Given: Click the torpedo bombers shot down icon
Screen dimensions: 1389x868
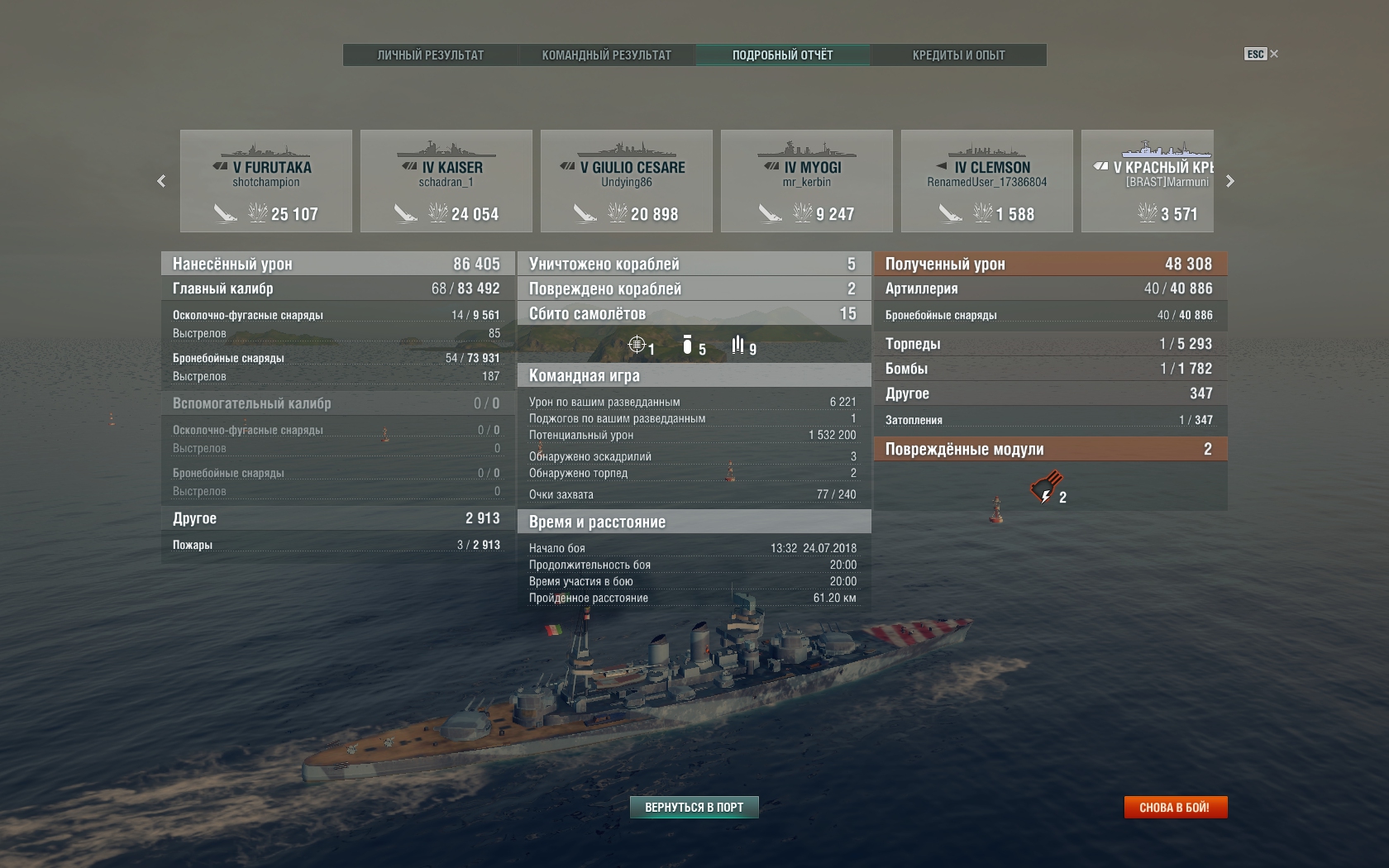Looking at the screenshot, I should point(737,345).
